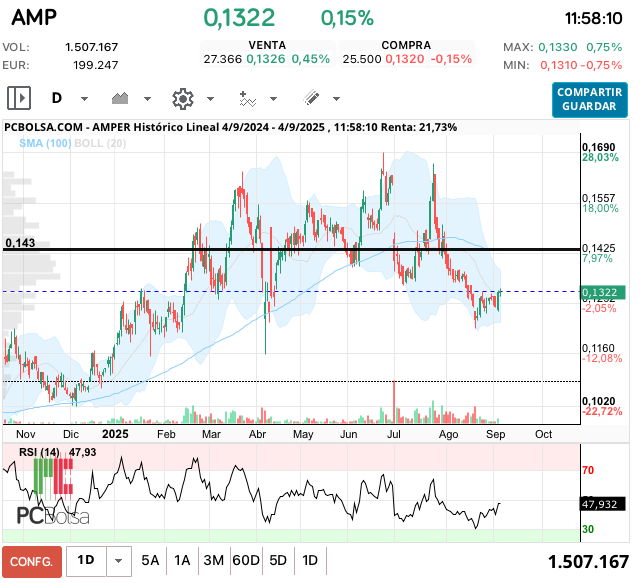Click the MAX value 0,1330
Screen dimensions: 643x583
tap(558, 47)
